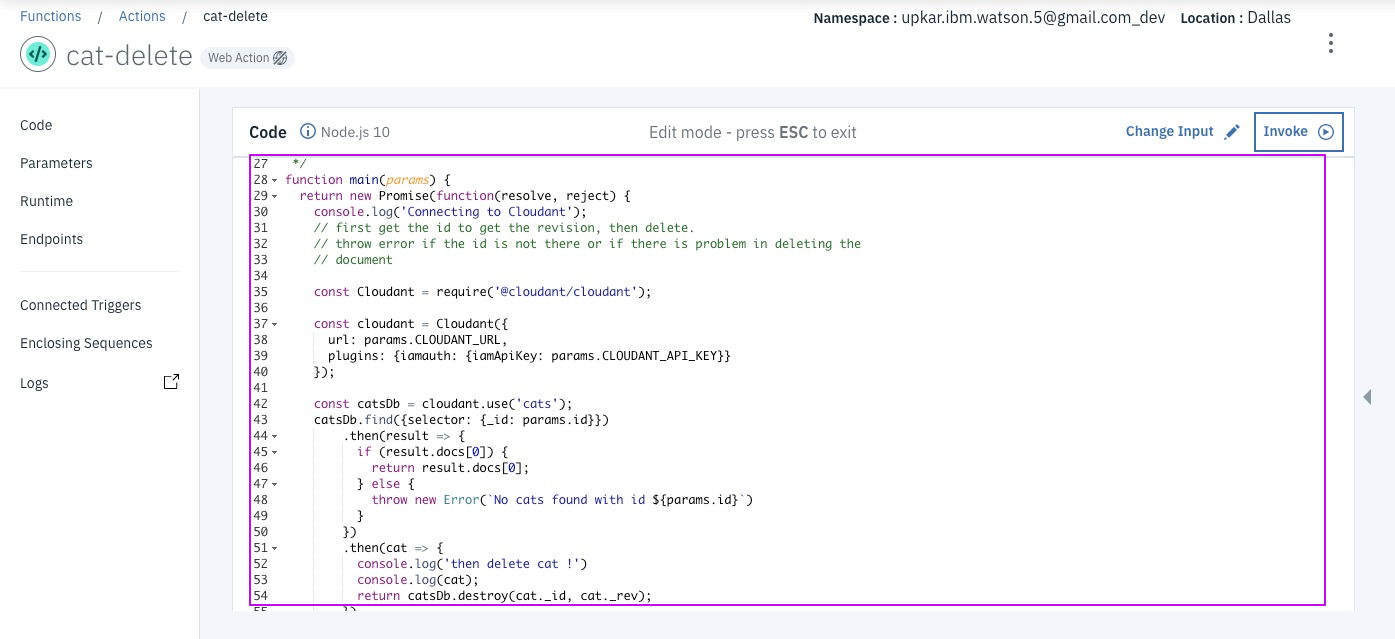Collapse the code fold at line 51
This screenshot has height=639, width=1395.
click(x=274, y=548)
